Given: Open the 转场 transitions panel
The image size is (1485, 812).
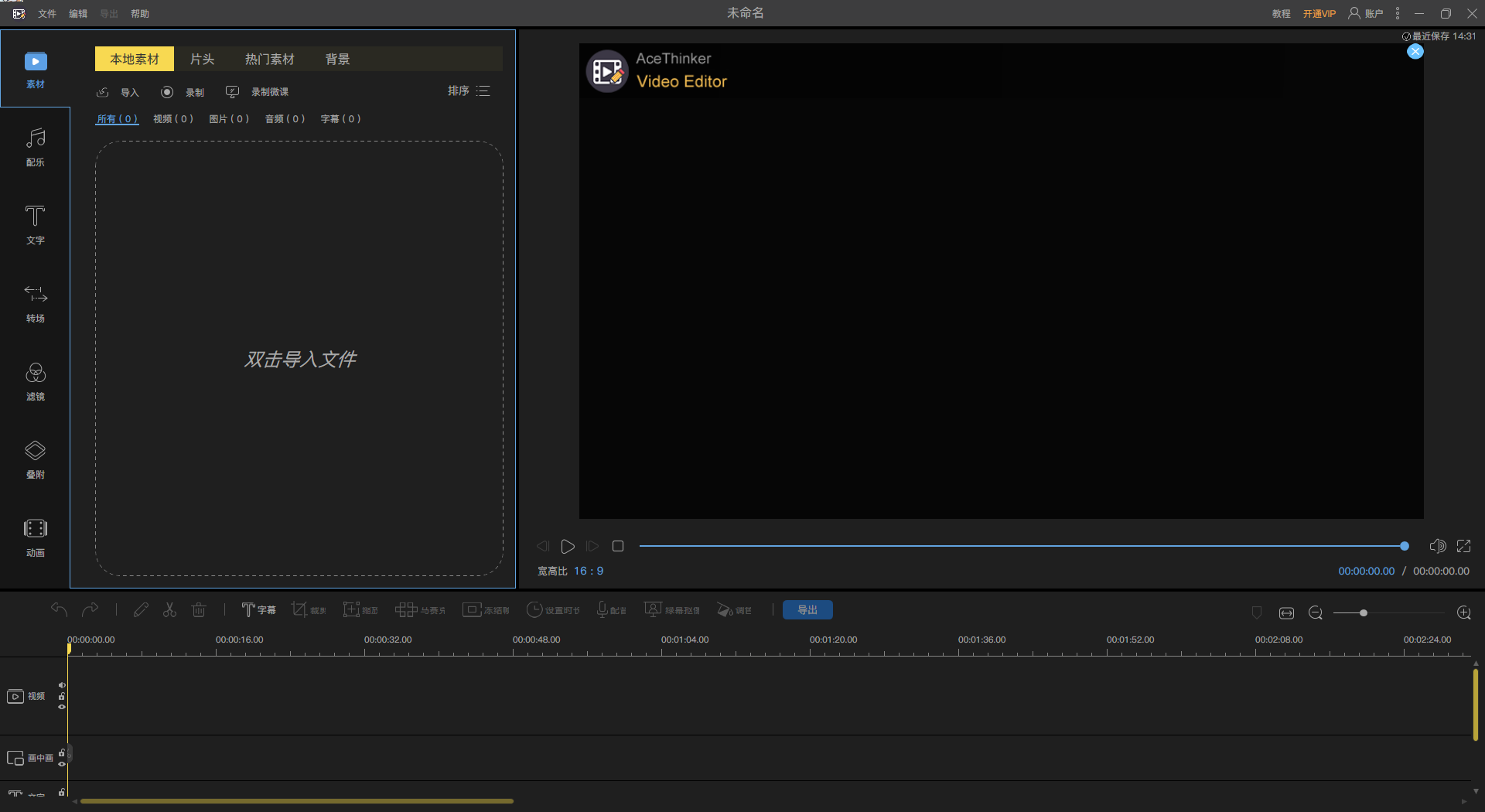Looking at the screenshot, I should click(x=36, y=303).
